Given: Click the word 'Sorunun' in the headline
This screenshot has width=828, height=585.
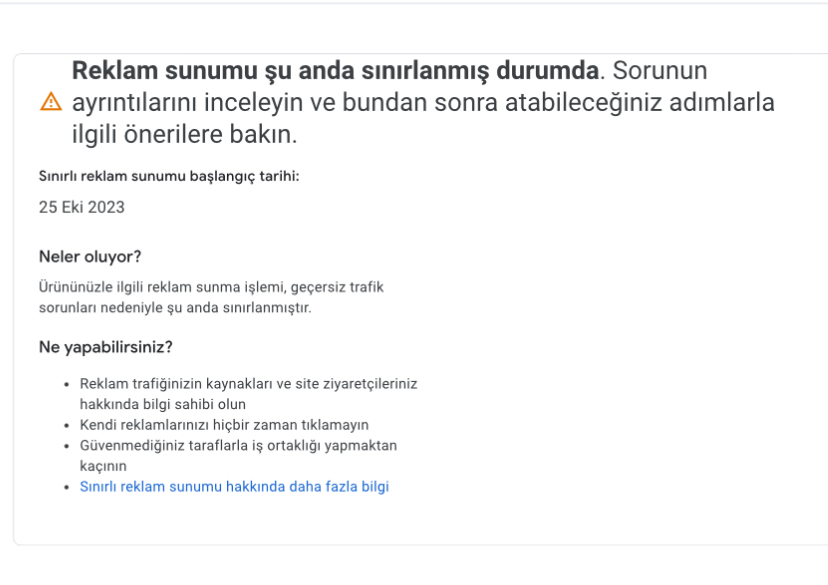Looking at the screenshot, I should tap(660, 70).
